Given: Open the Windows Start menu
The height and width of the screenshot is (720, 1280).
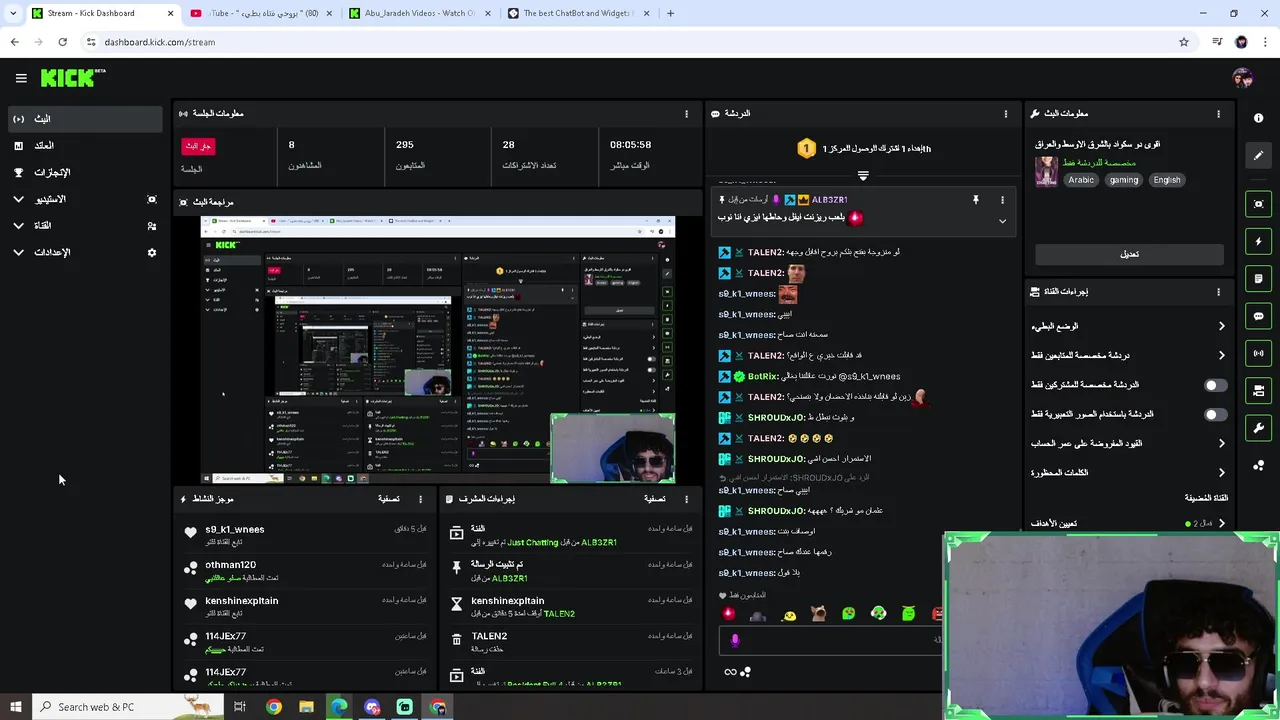Looking at the screenshot, I should pyautogui.click(x=15, y=707).
